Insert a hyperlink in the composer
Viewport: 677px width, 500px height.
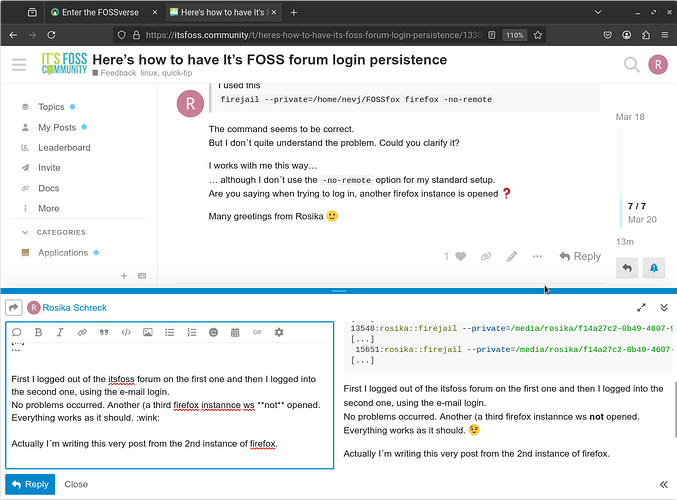click(82, 332)
